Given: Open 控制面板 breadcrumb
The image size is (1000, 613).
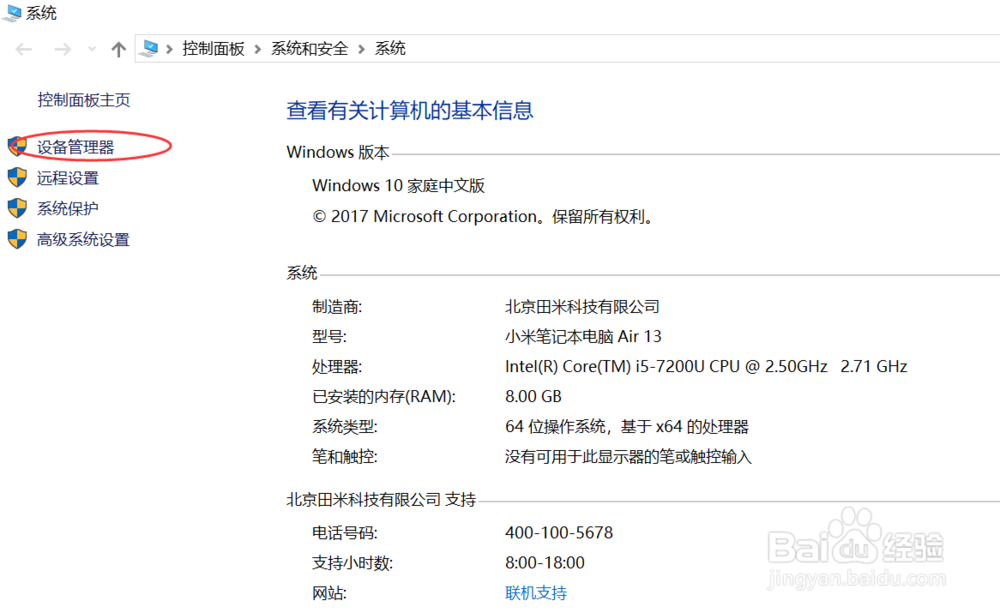Looking at the screenshot, I should coord(213,48).
